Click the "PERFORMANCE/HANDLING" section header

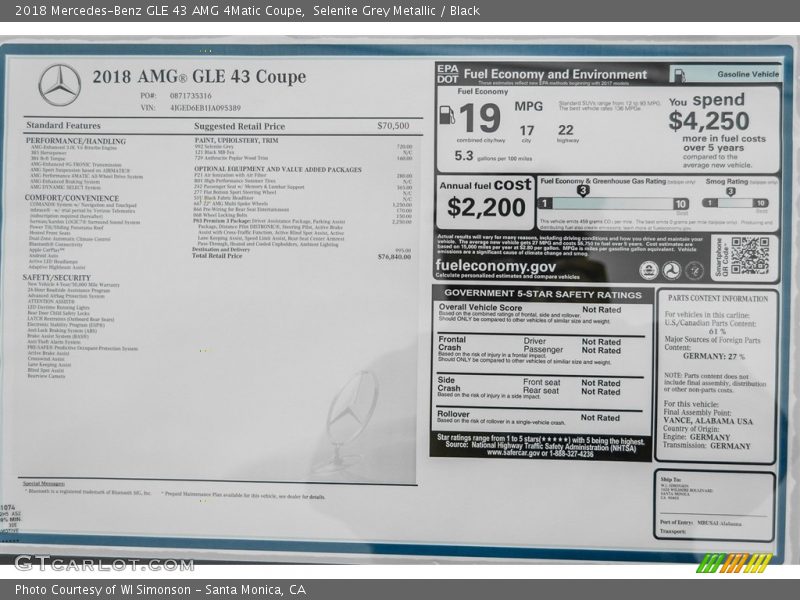[76, 141]
